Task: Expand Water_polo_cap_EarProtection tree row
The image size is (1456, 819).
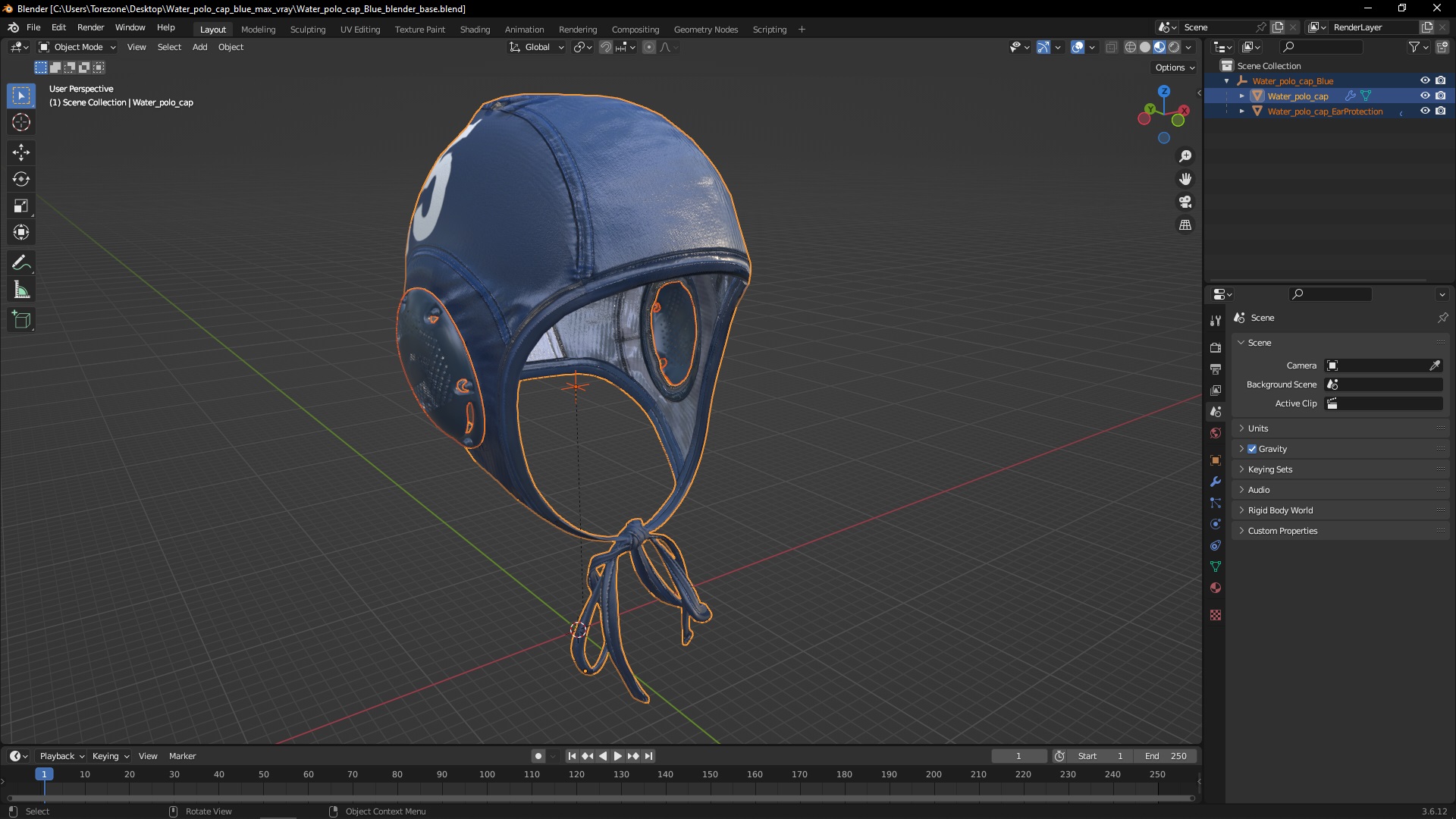Action: (x=1242, y=111)
